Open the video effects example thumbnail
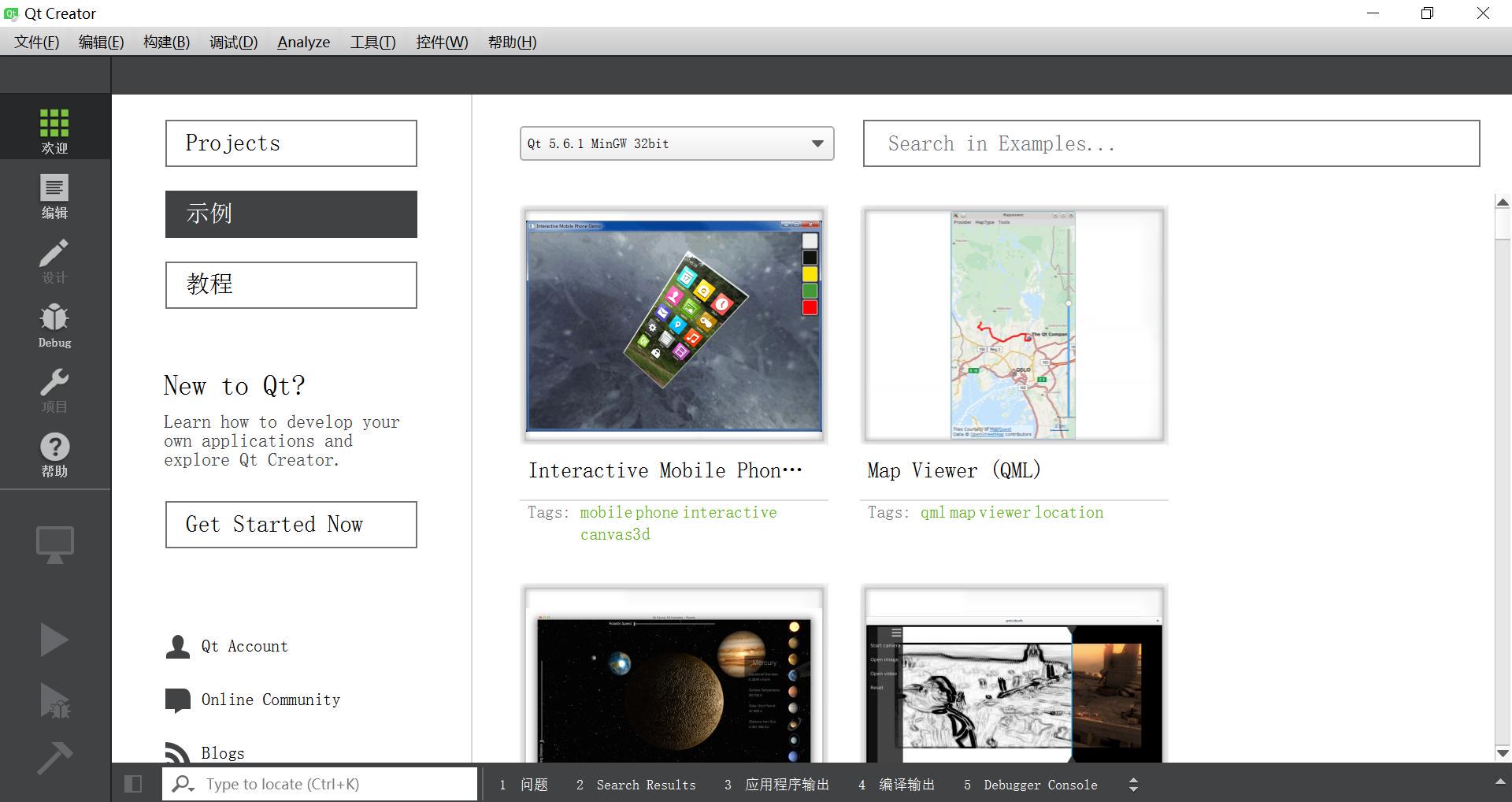1512x802 pixels. pyautogui.click(x=1014, y=674)
